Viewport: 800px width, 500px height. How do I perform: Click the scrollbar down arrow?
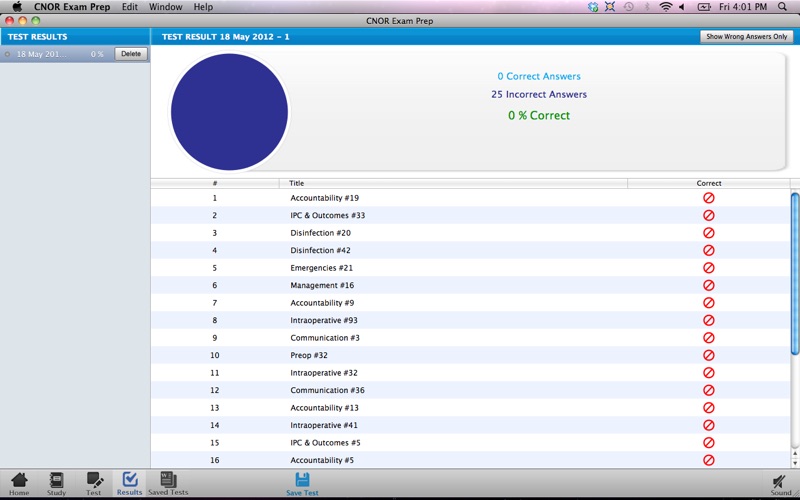795,463
